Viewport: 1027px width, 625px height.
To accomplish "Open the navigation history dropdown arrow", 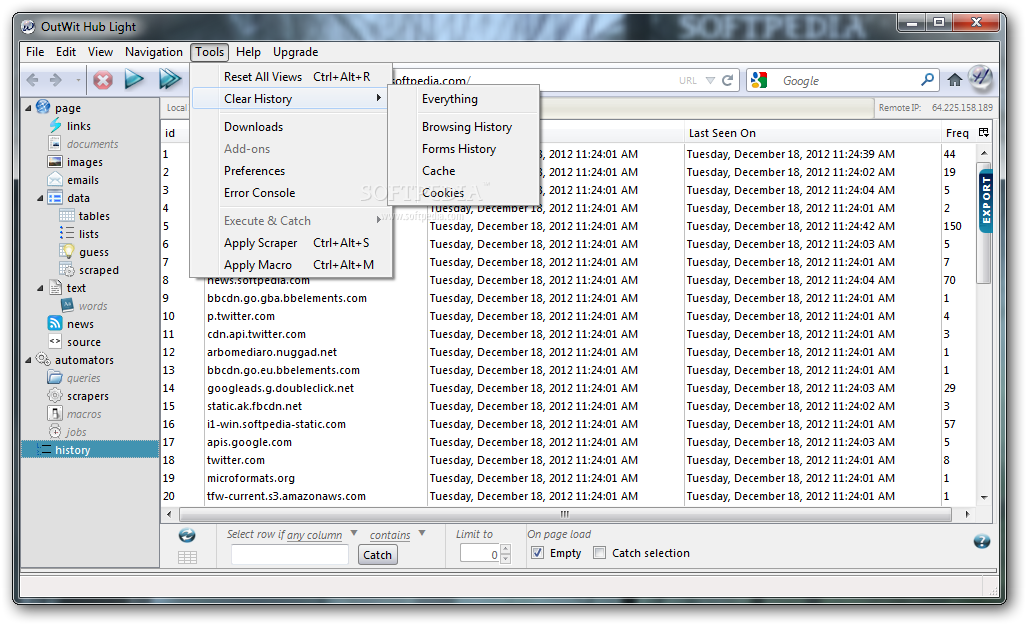I will [x=78, y=81].
